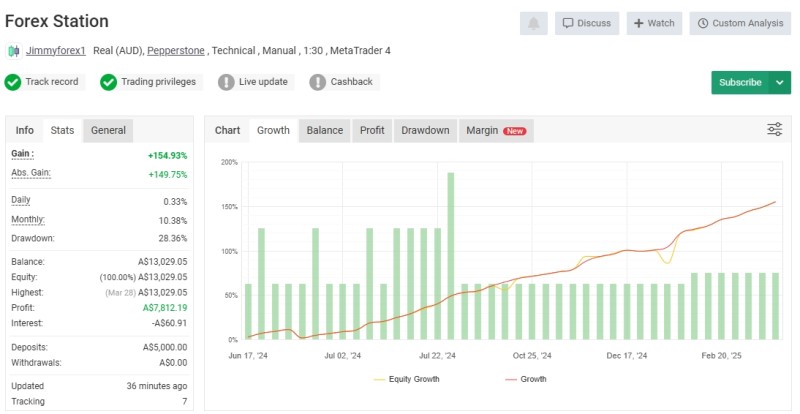Click the chart settings sliders icon
Image resolution: width=800 pixels, height=414 pixels.
(775, 130)
